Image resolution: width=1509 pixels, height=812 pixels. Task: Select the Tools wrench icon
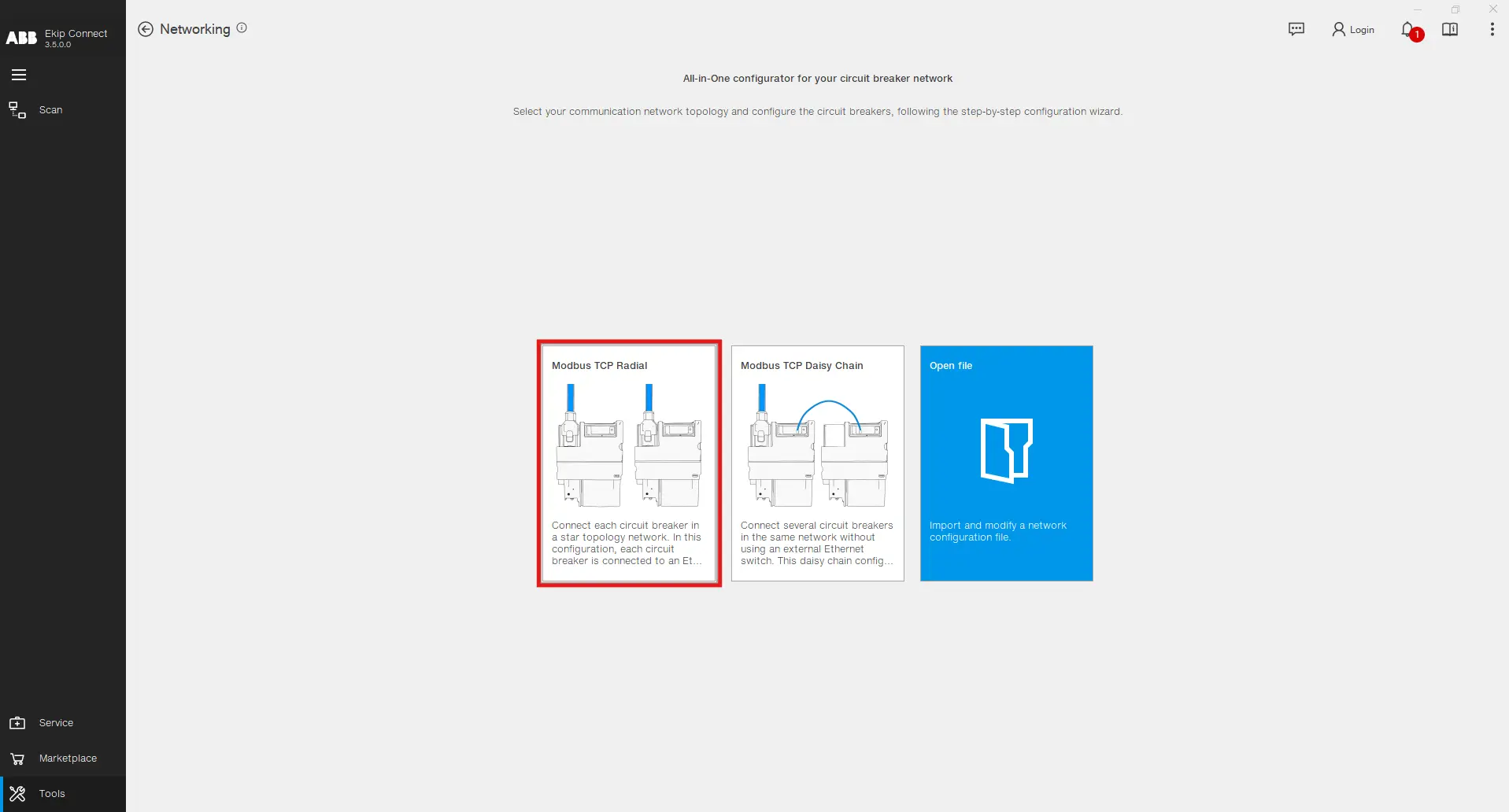point(17,793)
